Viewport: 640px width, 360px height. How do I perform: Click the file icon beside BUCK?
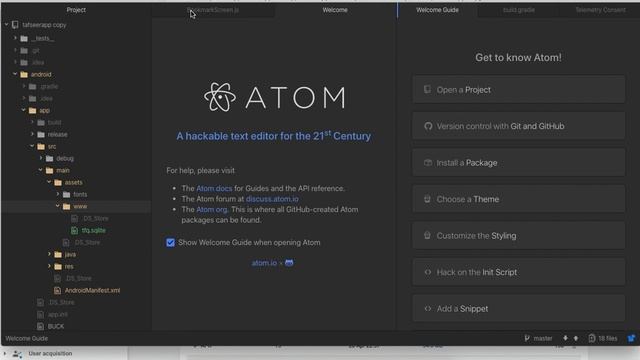coord(40,327)
